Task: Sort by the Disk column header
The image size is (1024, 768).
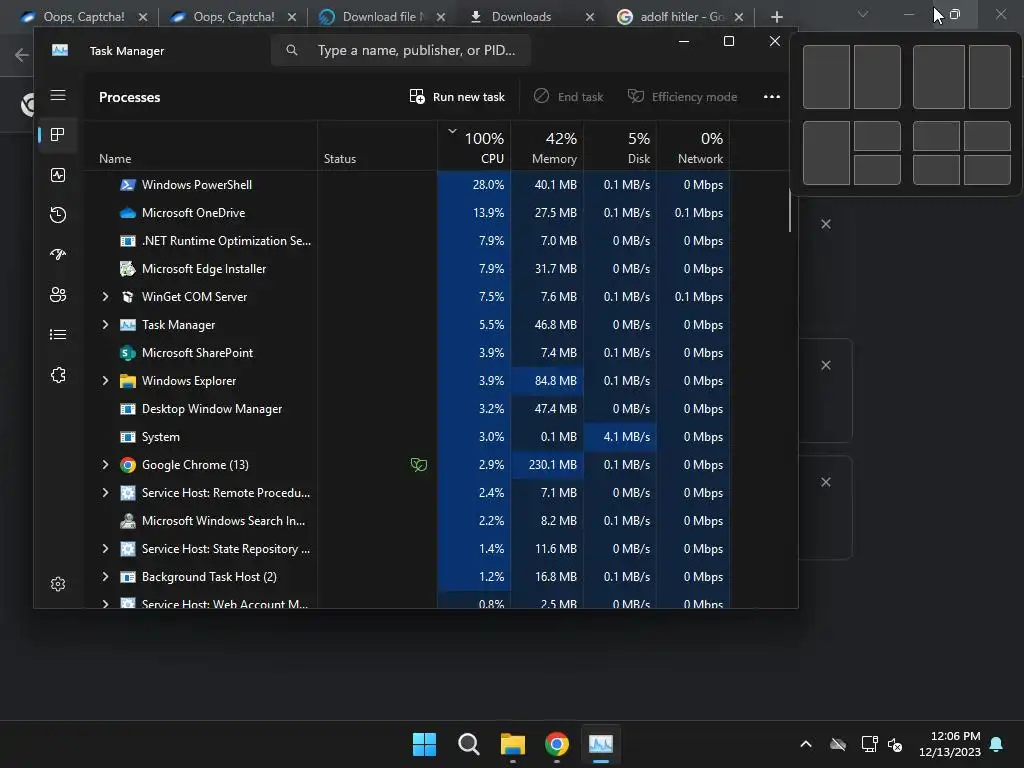Action: pos(620,147)
